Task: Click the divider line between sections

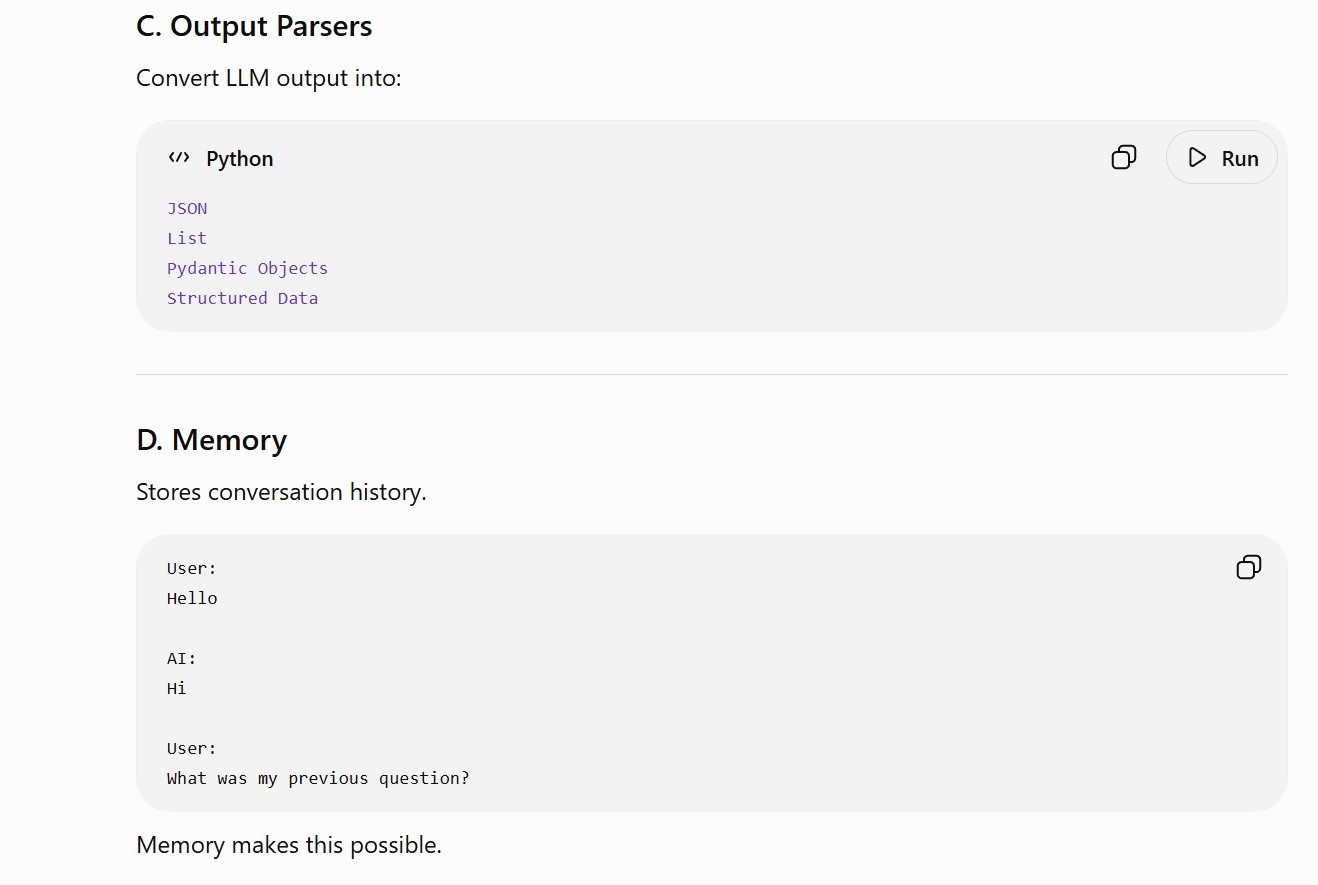Action: click(x=711, y=374)
